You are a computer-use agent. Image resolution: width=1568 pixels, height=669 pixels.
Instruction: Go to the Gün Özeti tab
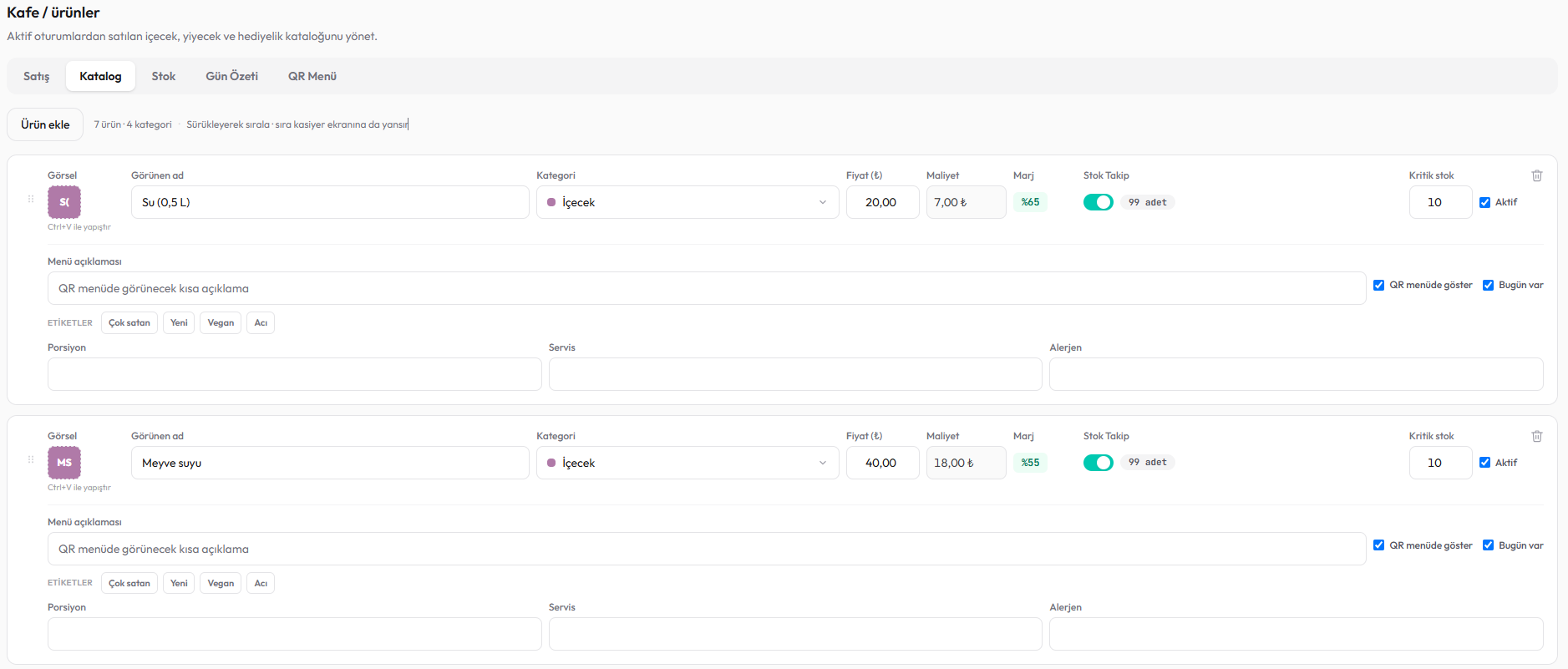[x=232, y=76]
